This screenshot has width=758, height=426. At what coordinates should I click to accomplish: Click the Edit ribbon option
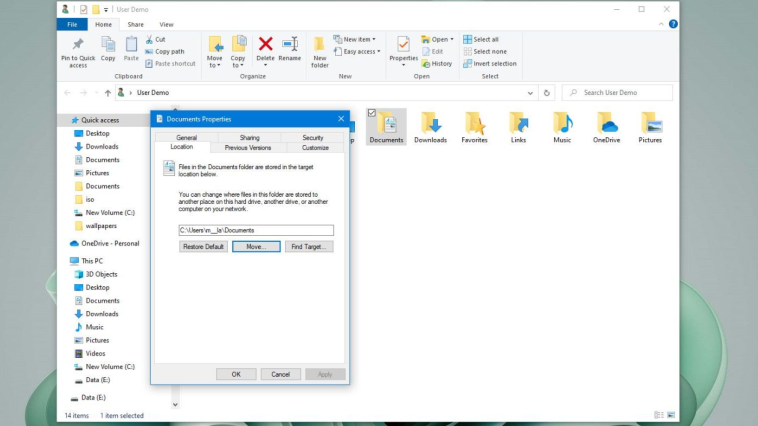[x=432, y=51]
